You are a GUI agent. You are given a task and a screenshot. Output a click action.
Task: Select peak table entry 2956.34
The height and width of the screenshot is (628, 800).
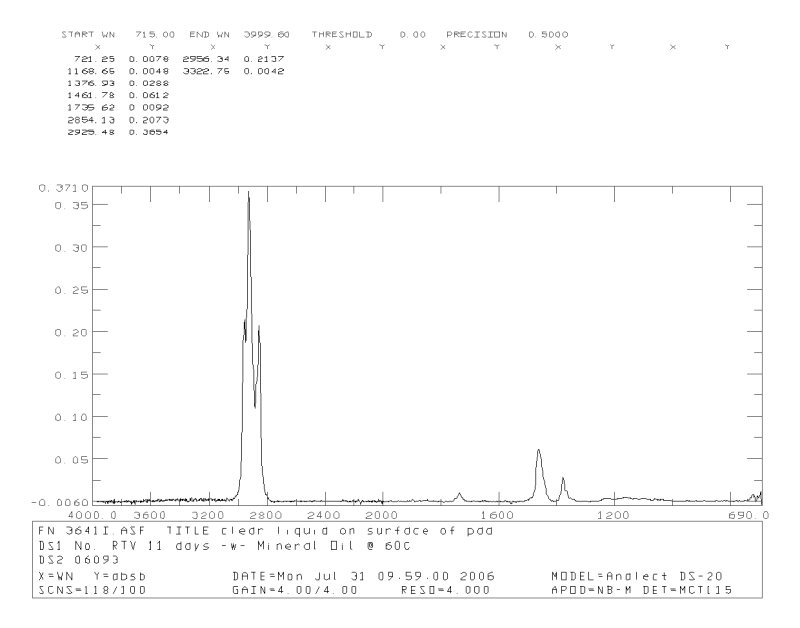[x=206, y=59]
